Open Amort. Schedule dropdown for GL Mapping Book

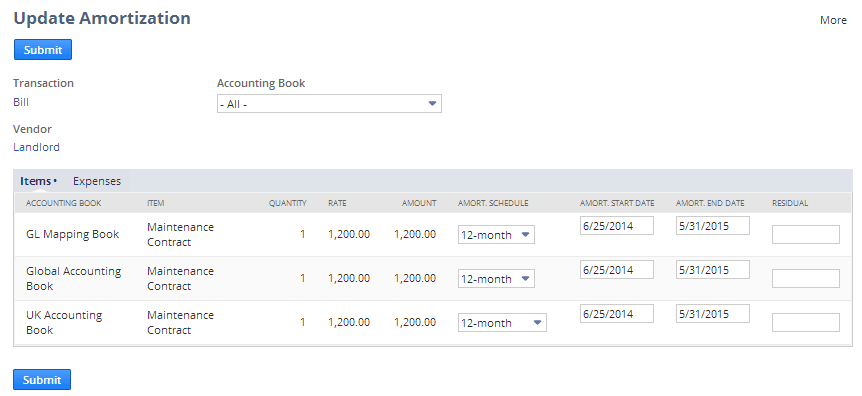click(x=496, y=235)
